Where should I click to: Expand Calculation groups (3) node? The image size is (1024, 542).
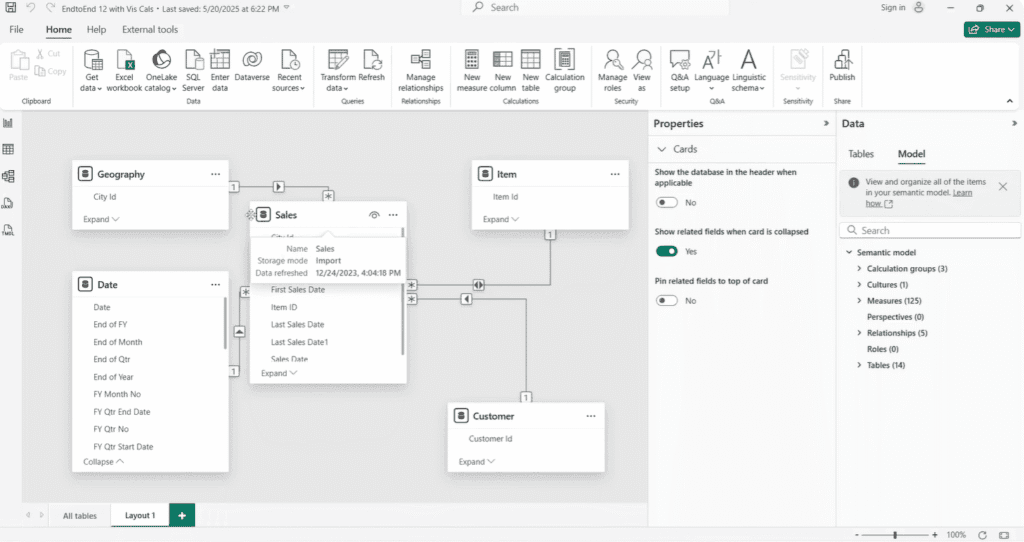[x=859, y=268]
